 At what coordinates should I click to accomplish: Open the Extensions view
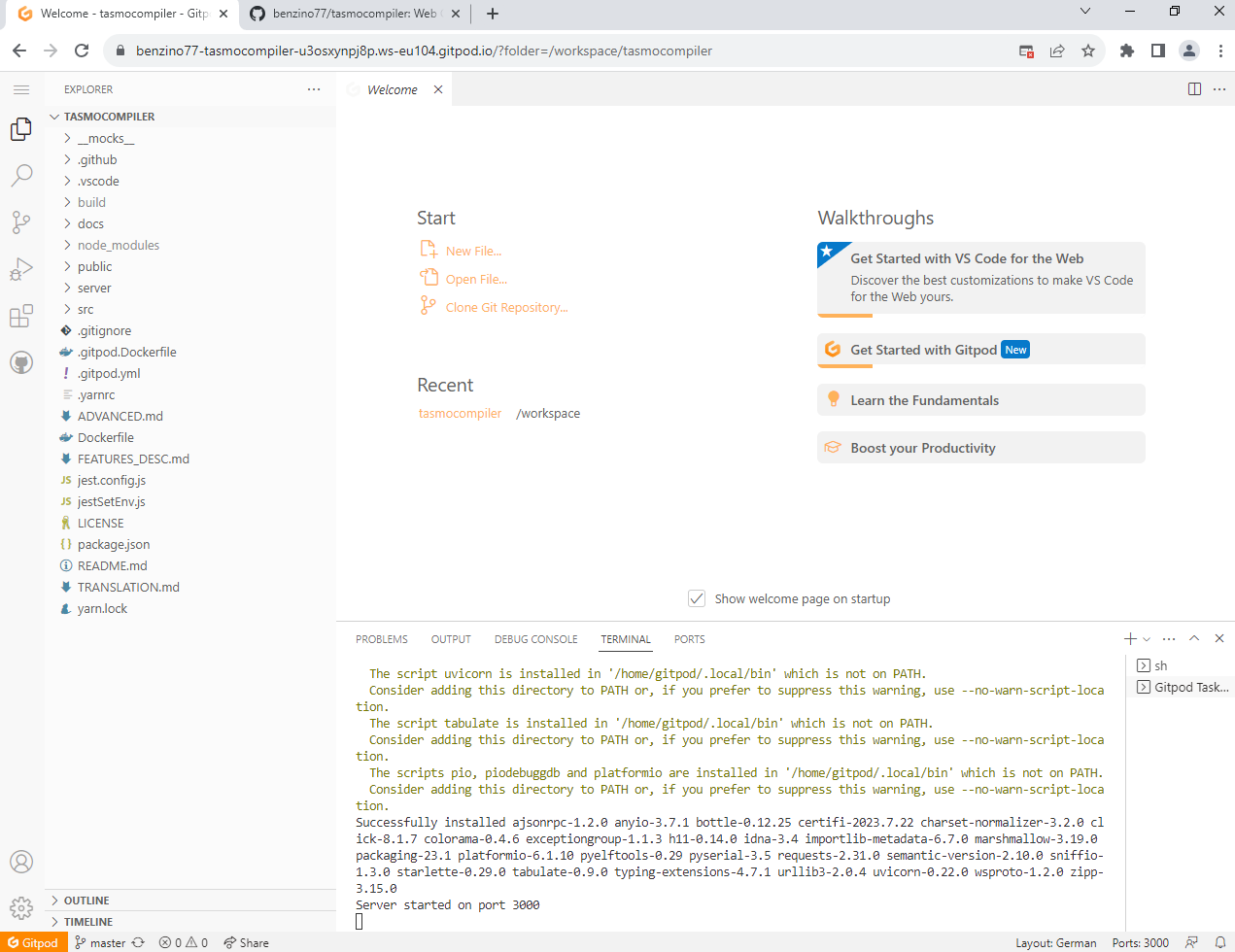click(21, 316)
